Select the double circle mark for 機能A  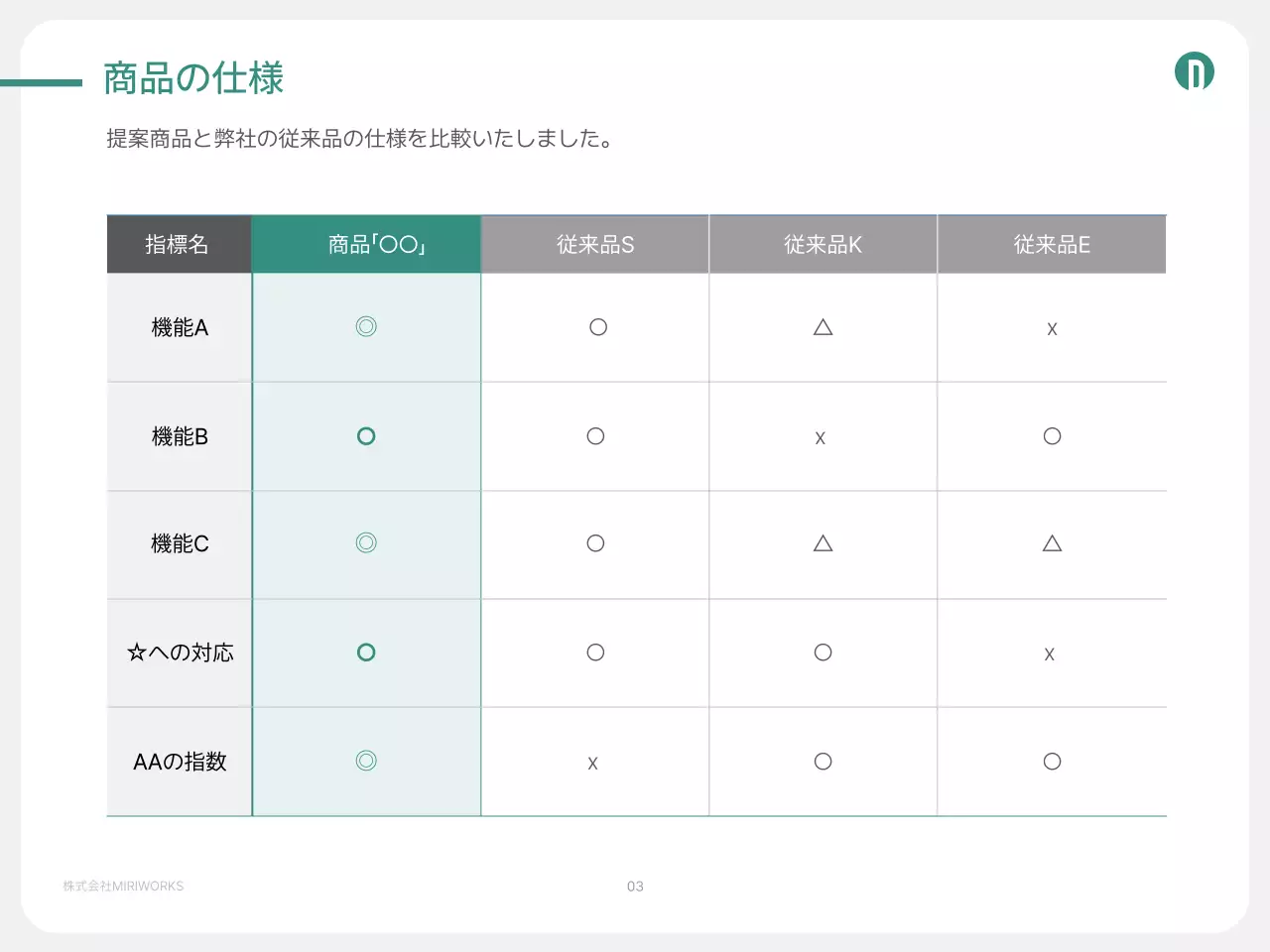tap(366, 327)
